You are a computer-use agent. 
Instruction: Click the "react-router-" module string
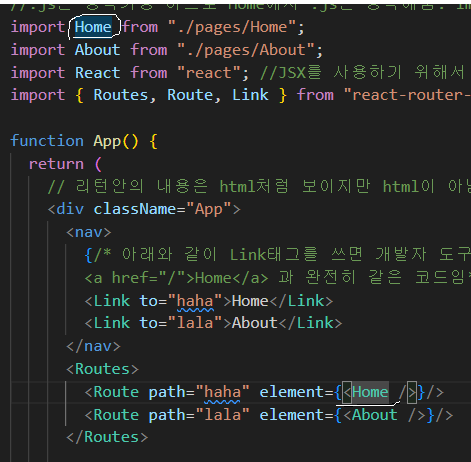tap(407, 95)
